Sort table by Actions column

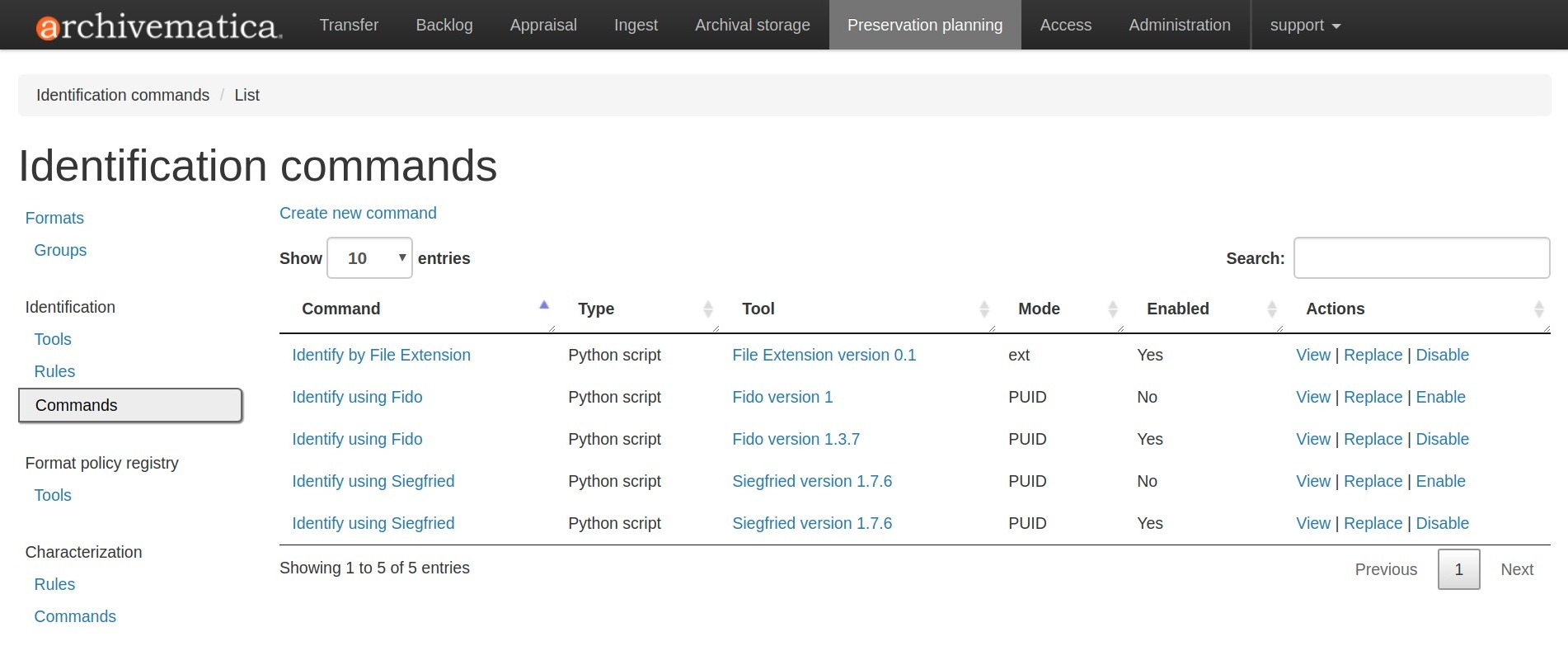(x=1335, y=309)
